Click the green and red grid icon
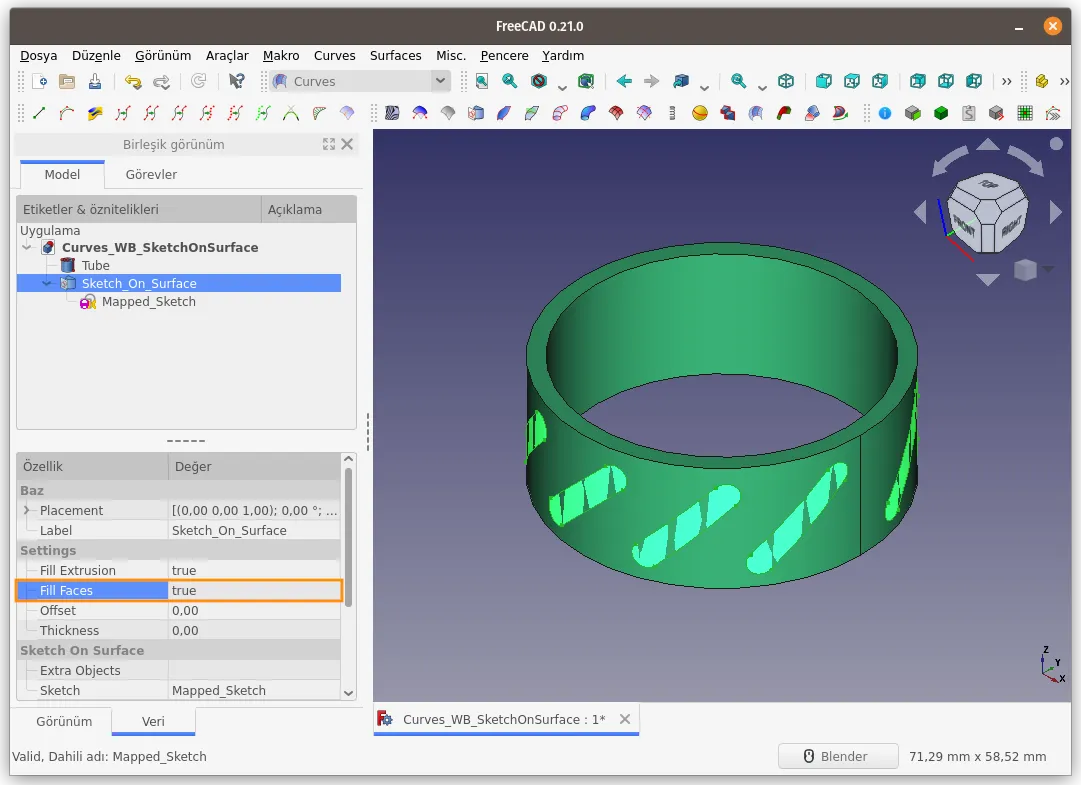 pyautogui.click(x=1025, y=113)
